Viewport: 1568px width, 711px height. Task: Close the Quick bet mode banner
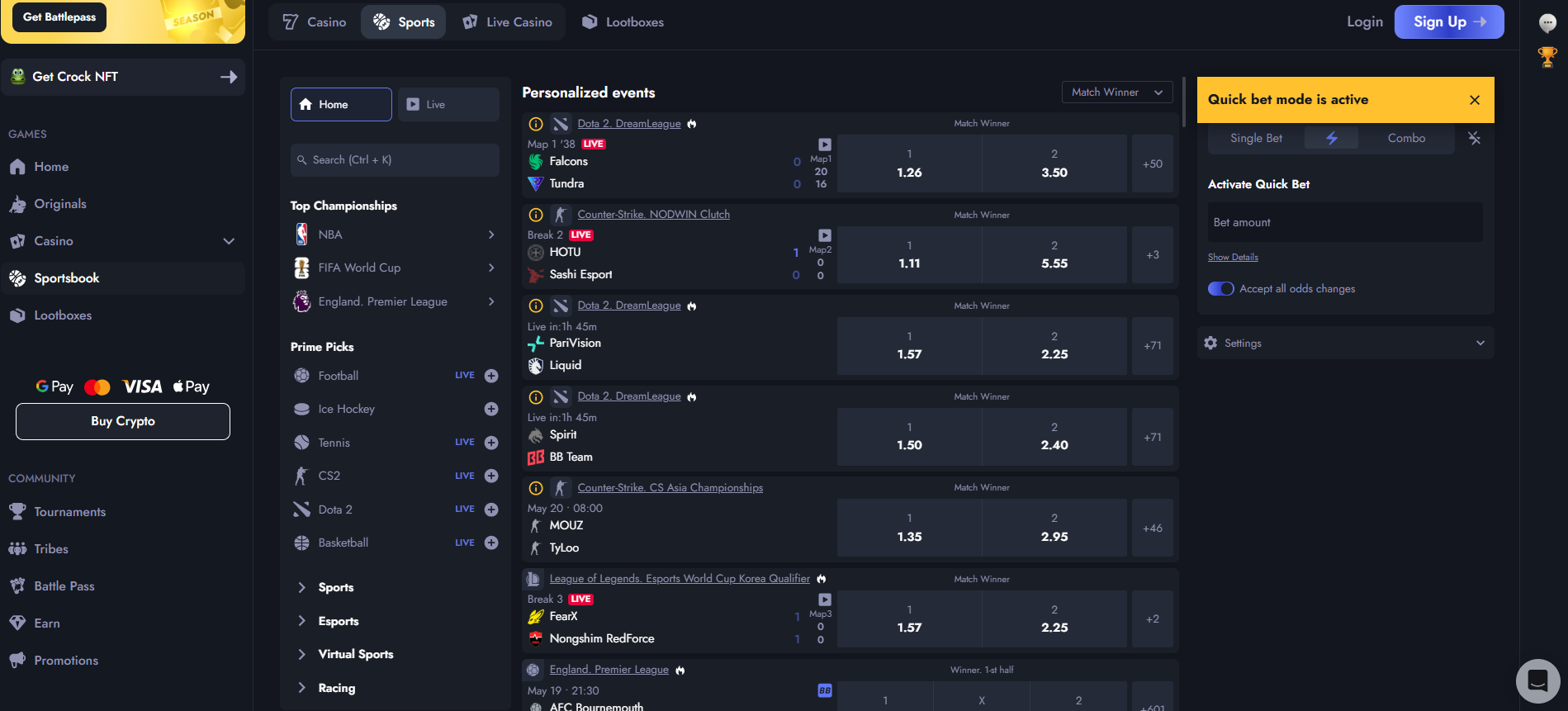(1475, 100)
